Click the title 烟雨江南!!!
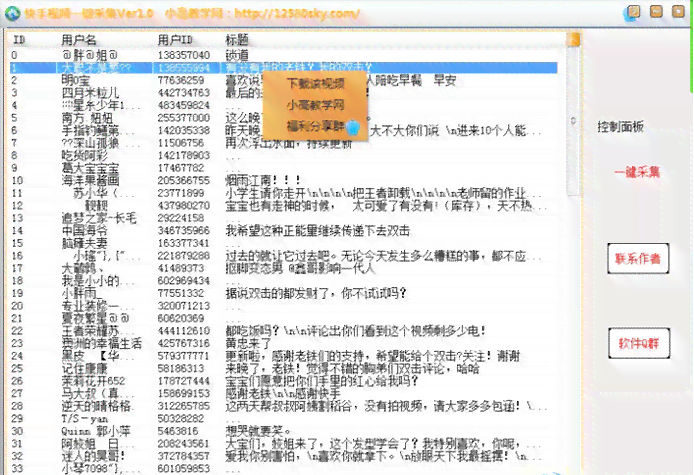Image resolution: width=694 pixels, height=475 pixels. tap(263, 181)
